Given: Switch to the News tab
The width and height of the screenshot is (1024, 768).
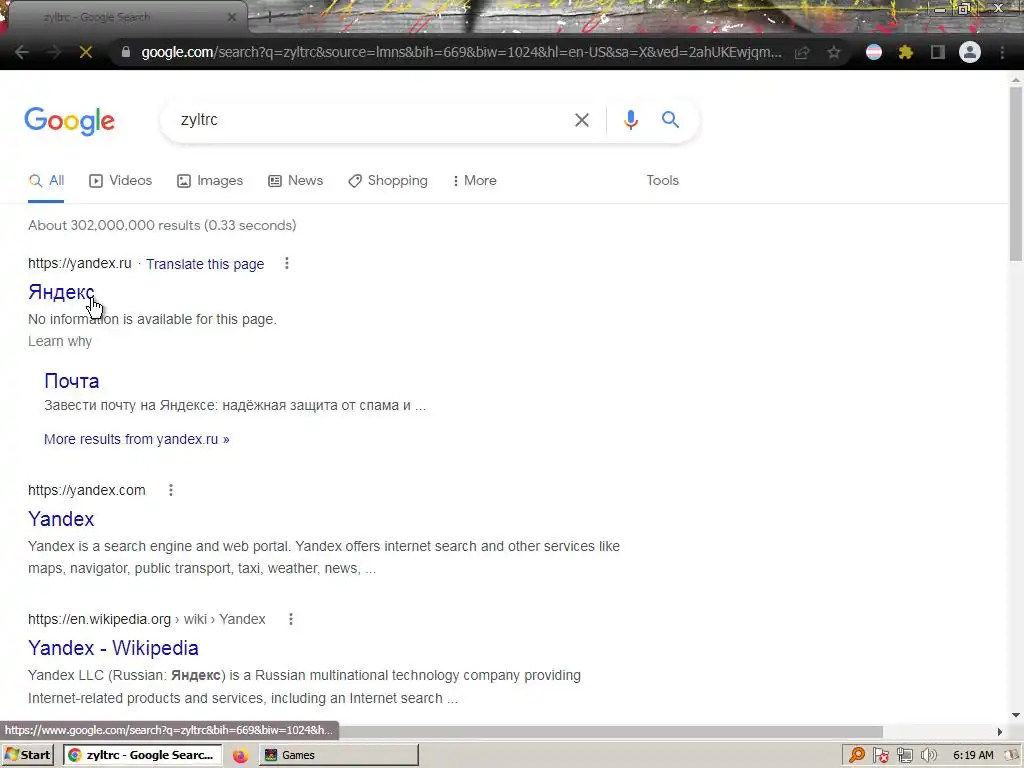Looking at the screenshot, I should [x=295, y=181].
